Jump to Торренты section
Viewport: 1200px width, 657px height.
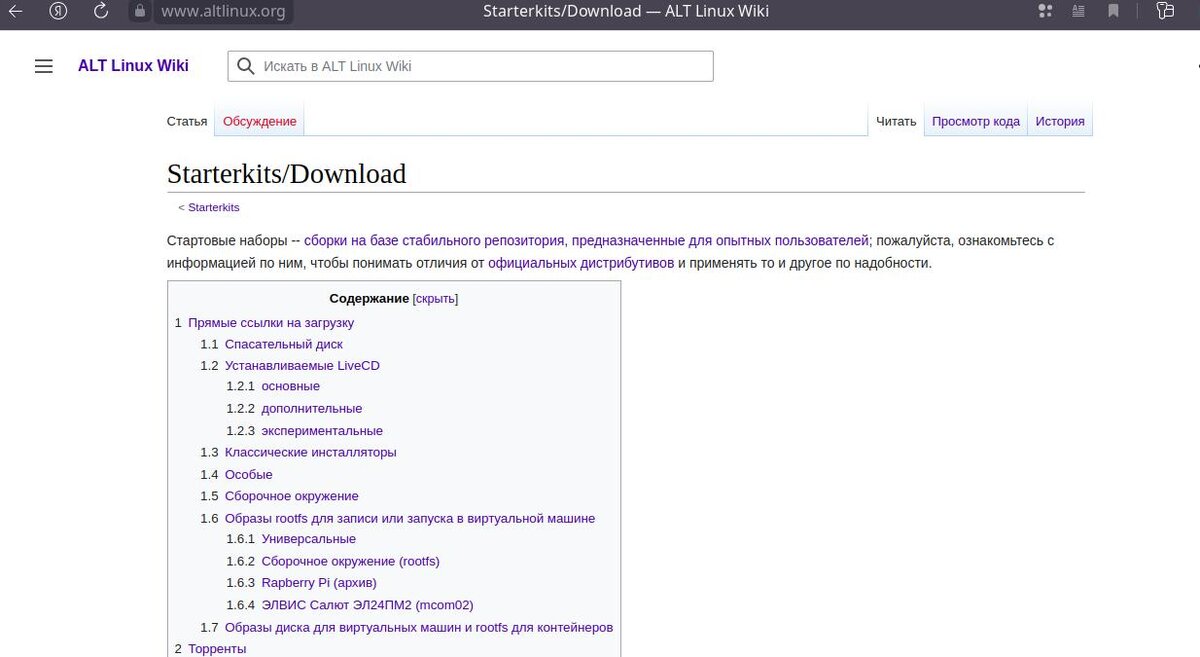pos(217,649)
